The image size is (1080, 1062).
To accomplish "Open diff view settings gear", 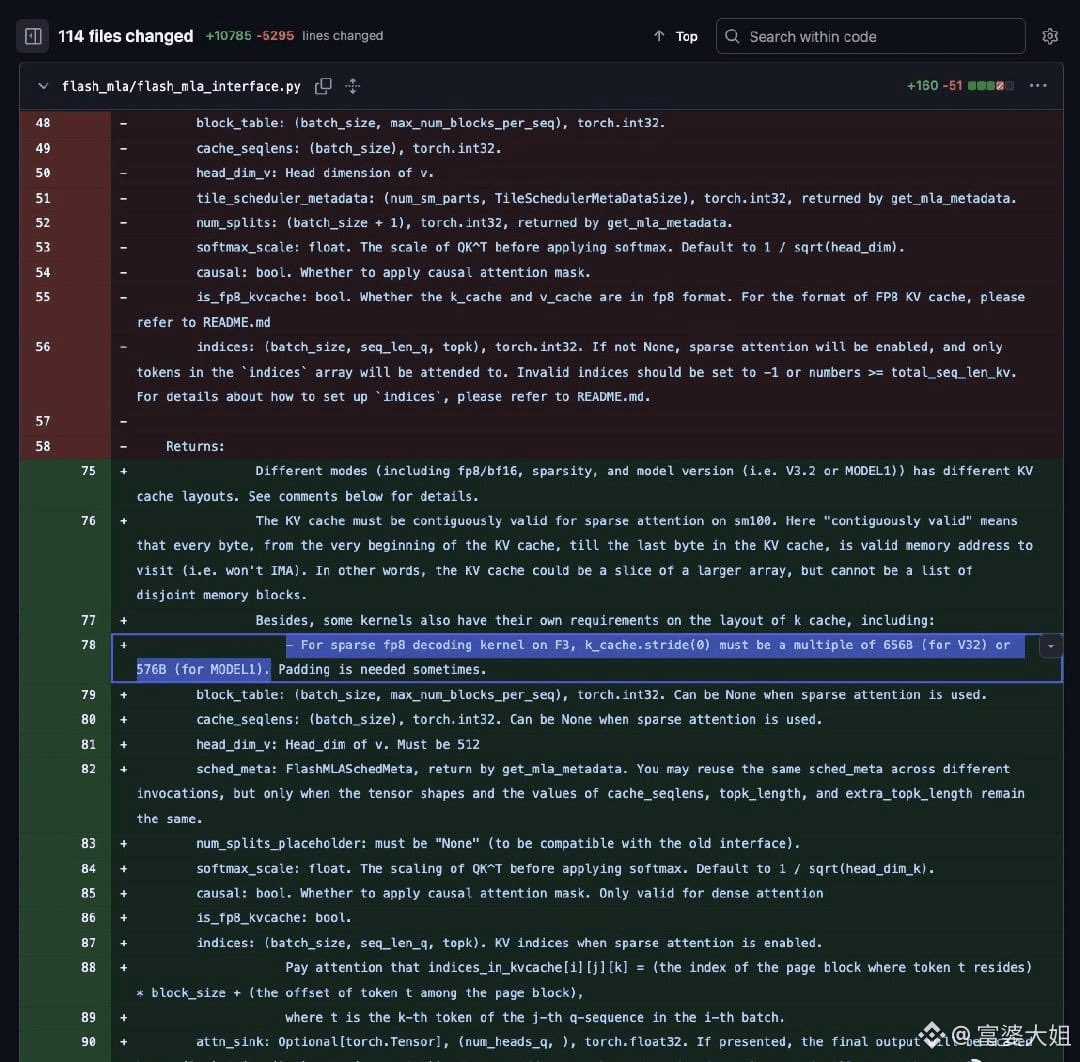I will [1050, 37].
